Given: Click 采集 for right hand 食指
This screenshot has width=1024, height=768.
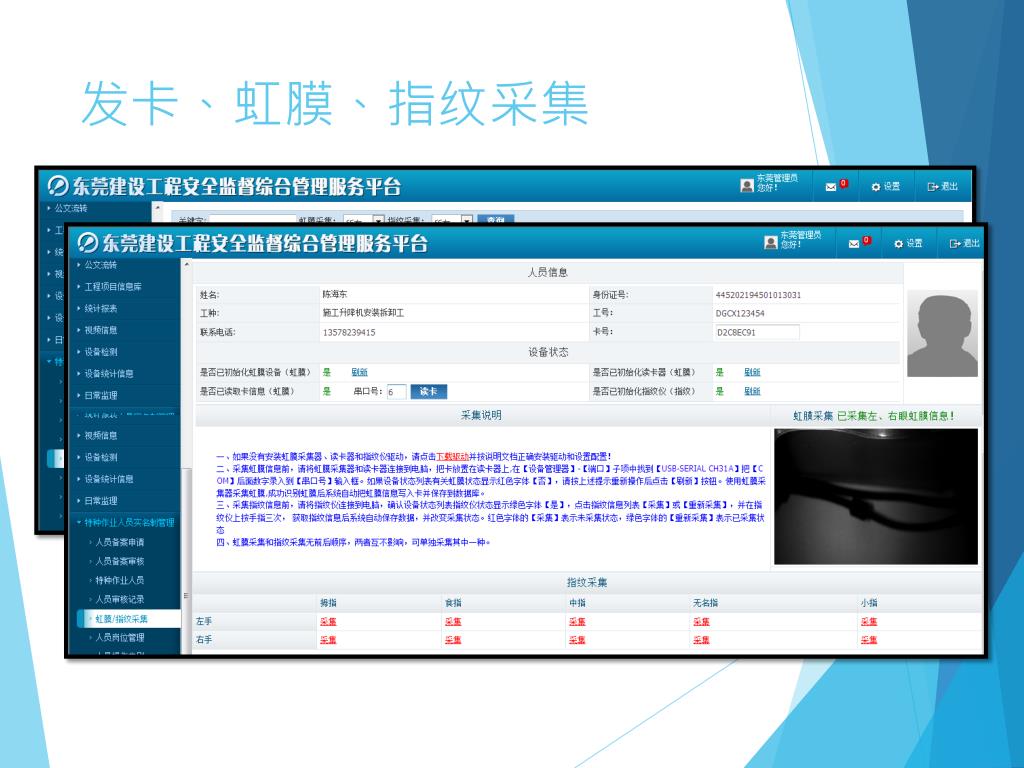Looking at the screenshot, I should coord(453,639).
